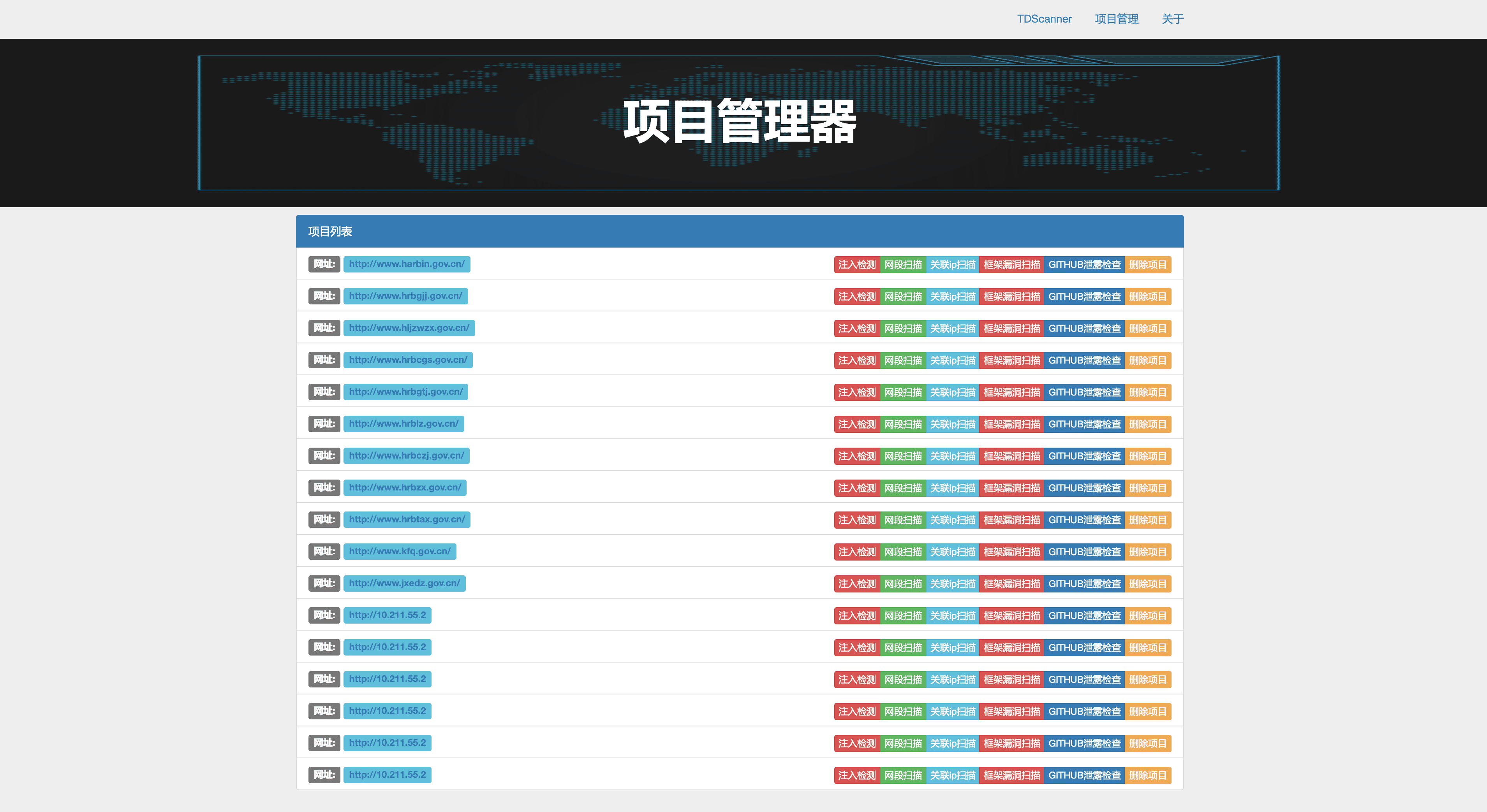Click the 关于 navigation link
The image size is (1487, 812).
tap(1172, 19)
